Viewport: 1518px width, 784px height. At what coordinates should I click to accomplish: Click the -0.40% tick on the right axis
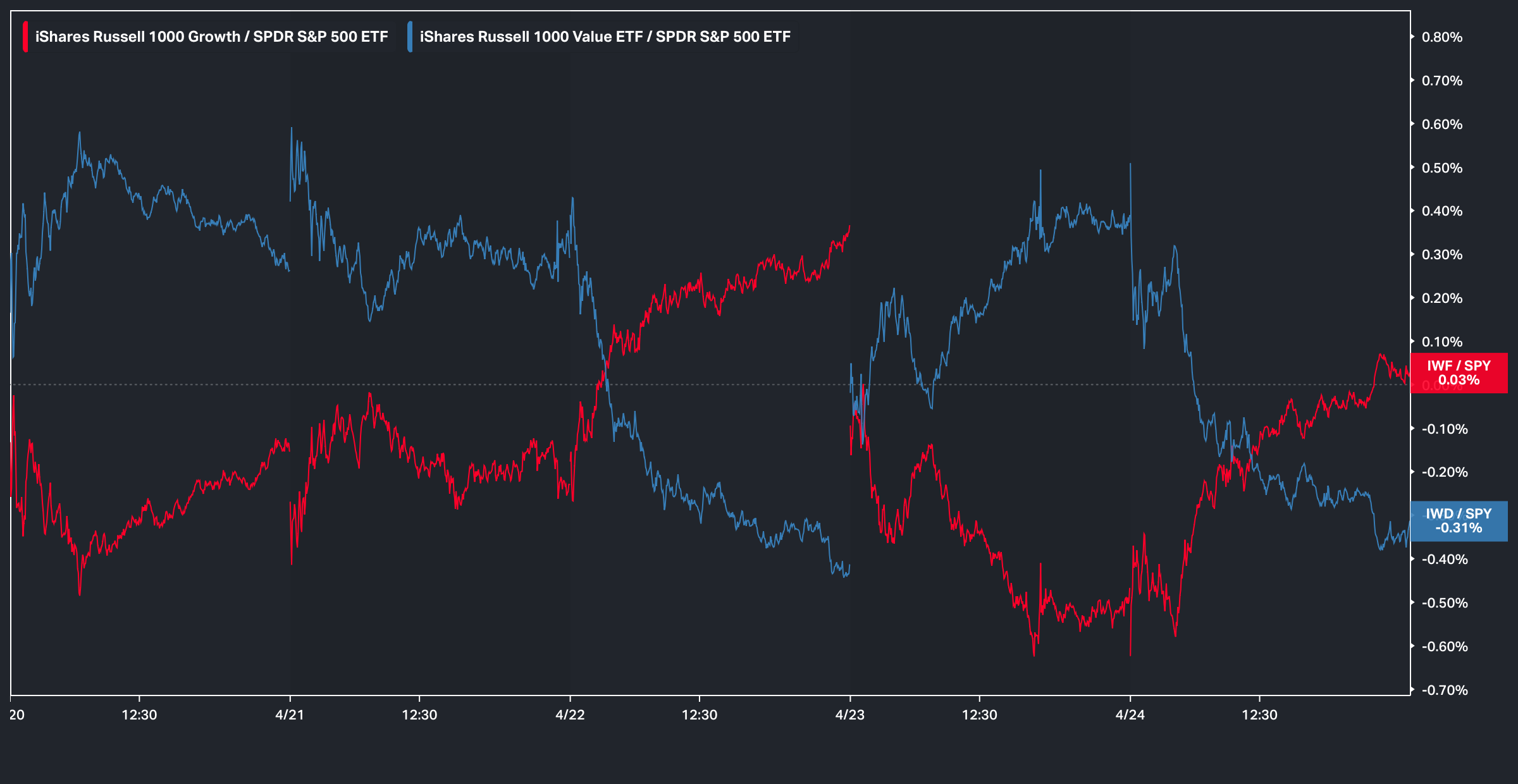(1444, 560)
